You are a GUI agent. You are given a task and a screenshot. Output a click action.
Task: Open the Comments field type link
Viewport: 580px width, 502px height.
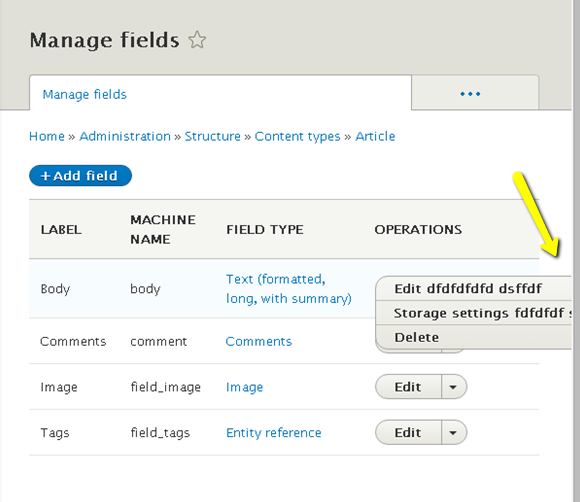[259, 341]
